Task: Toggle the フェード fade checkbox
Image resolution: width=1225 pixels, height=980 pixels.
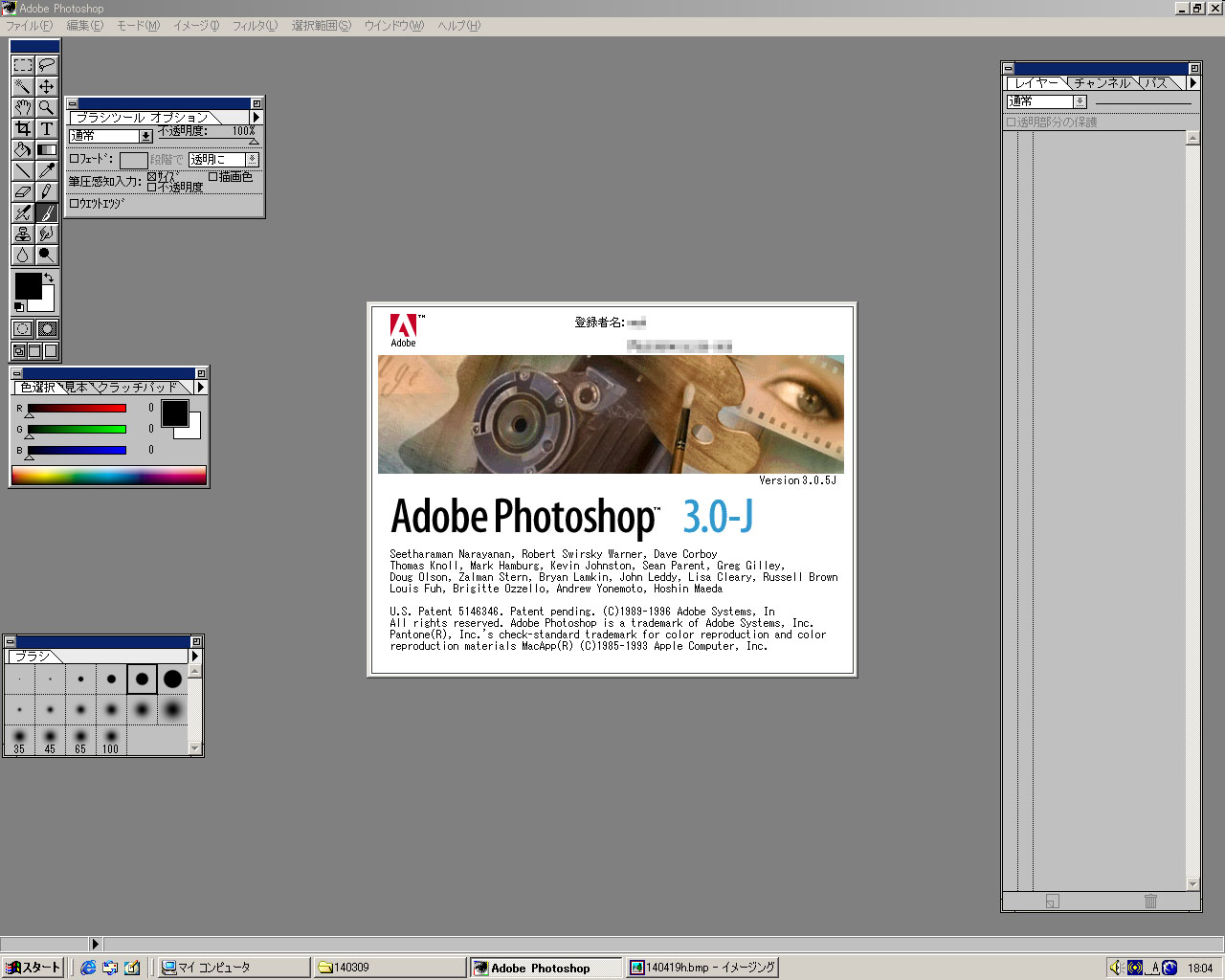Action: (75, 159)
